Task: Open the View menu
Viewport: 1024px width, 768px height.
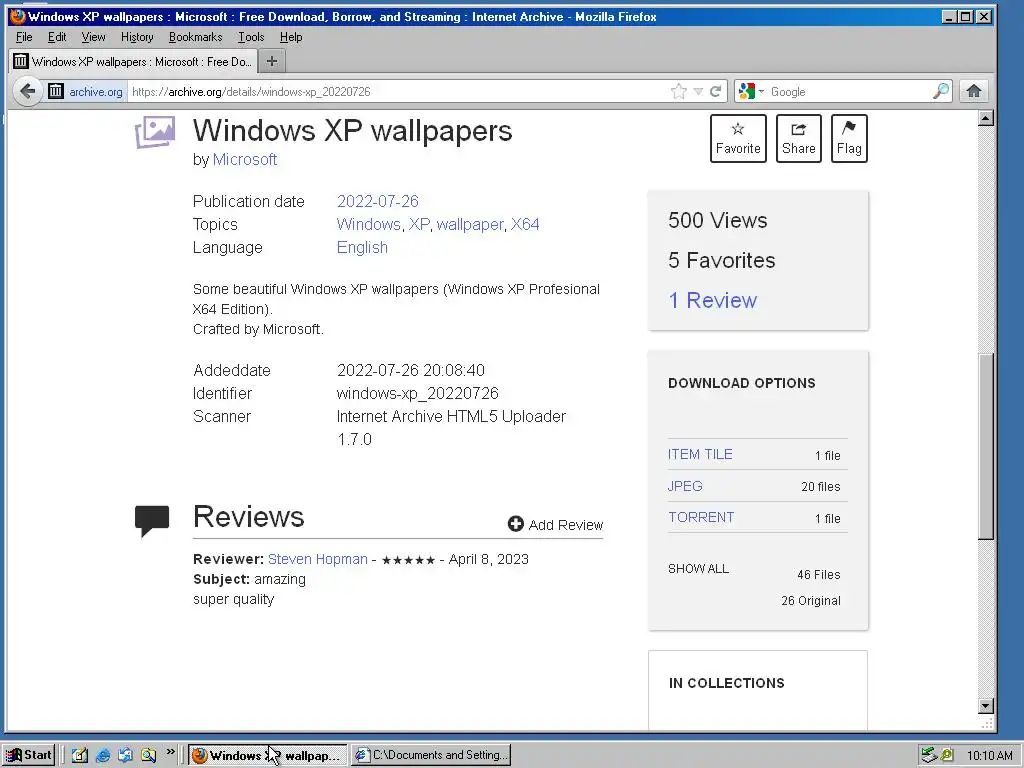Action: pyautogui.click(x=93, y=37)
